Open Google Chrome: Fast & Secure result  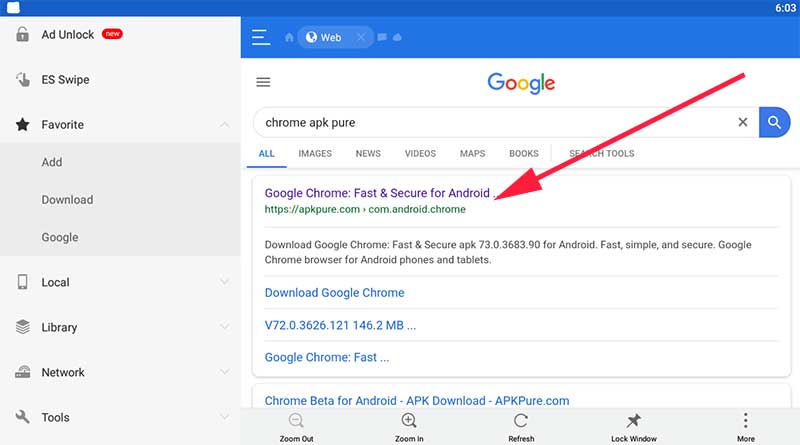click(379, 193)
